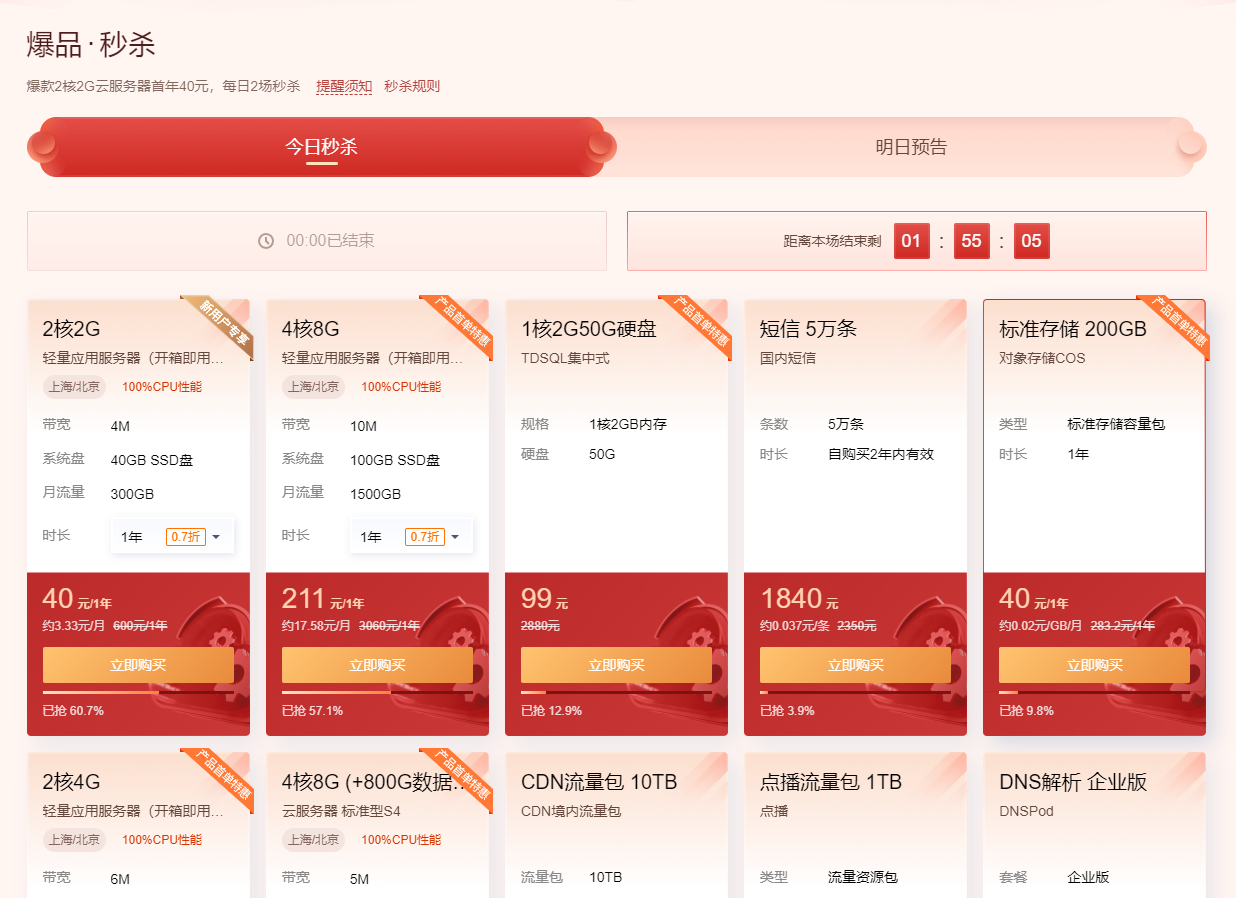Select the 今日秒杀 tab
This screenshot has height=898, width=1236.
(x=318, y=146)
